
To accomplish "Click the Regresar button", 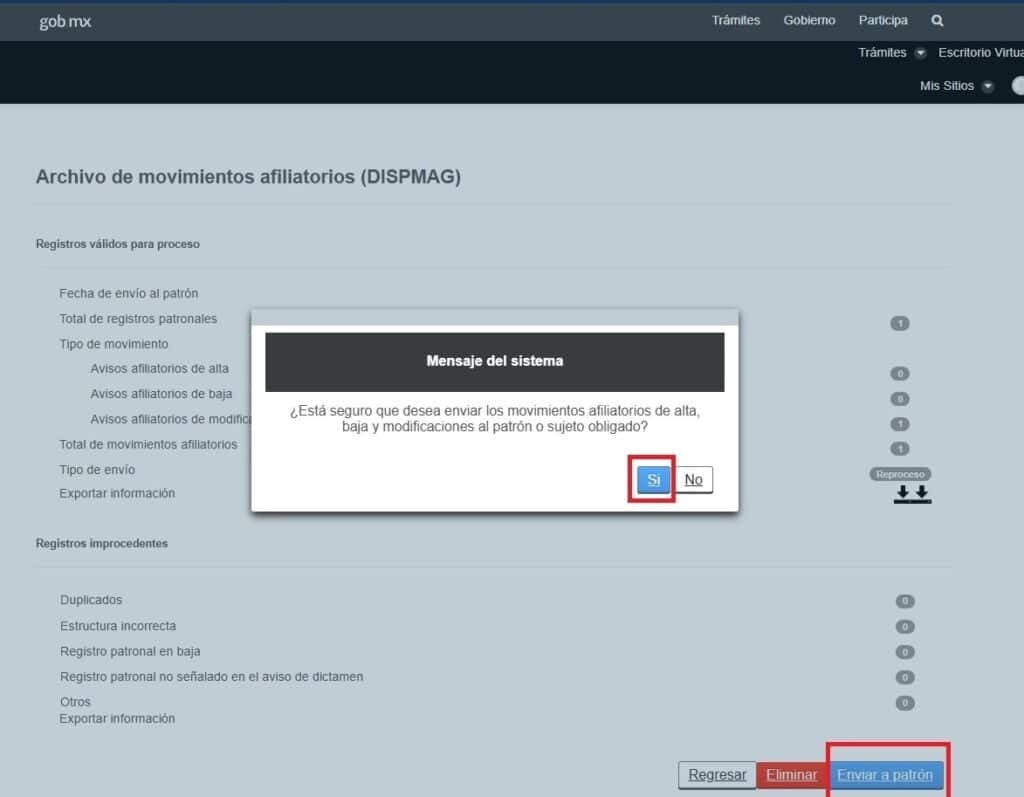I will tap(717, 775).
